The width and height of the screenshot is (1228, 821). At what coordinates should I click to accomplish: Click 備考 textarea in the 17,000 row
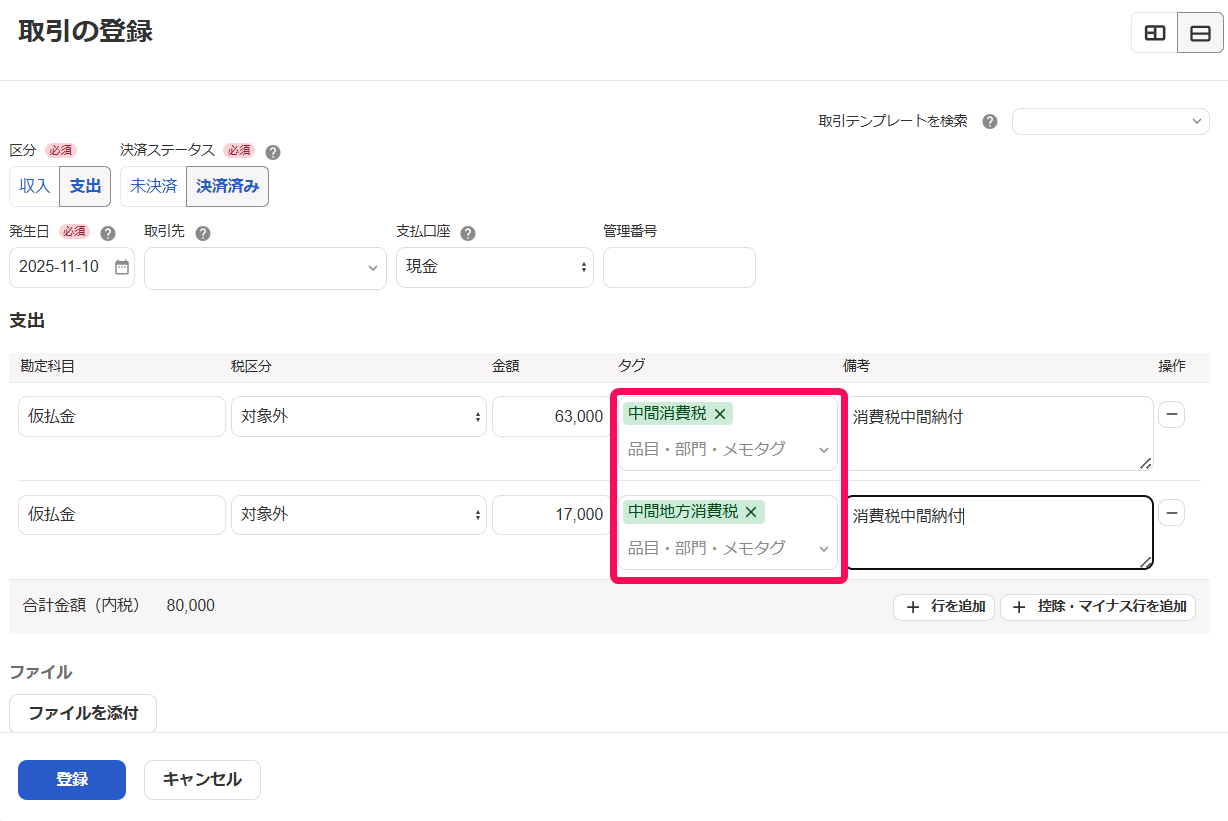(998, 532)
